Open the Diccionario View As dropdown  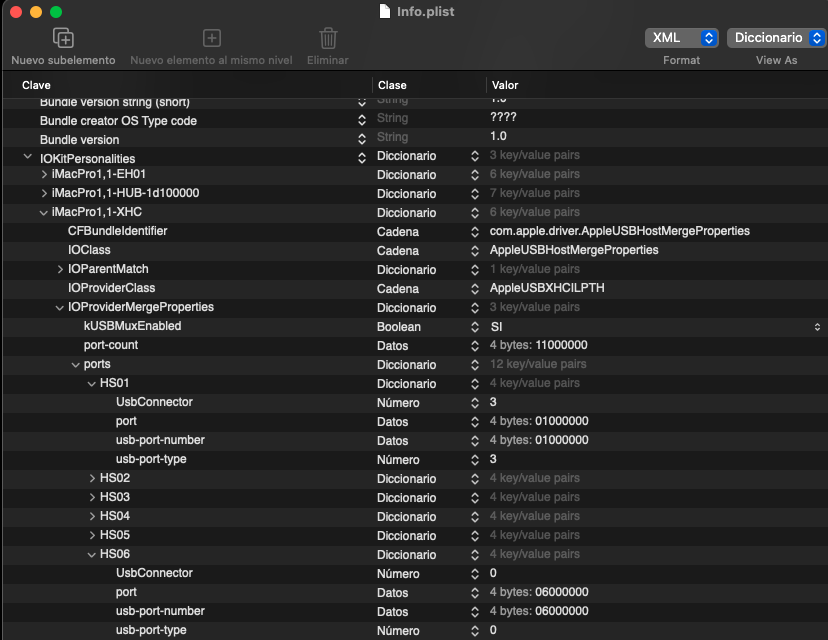click(776, 38)
